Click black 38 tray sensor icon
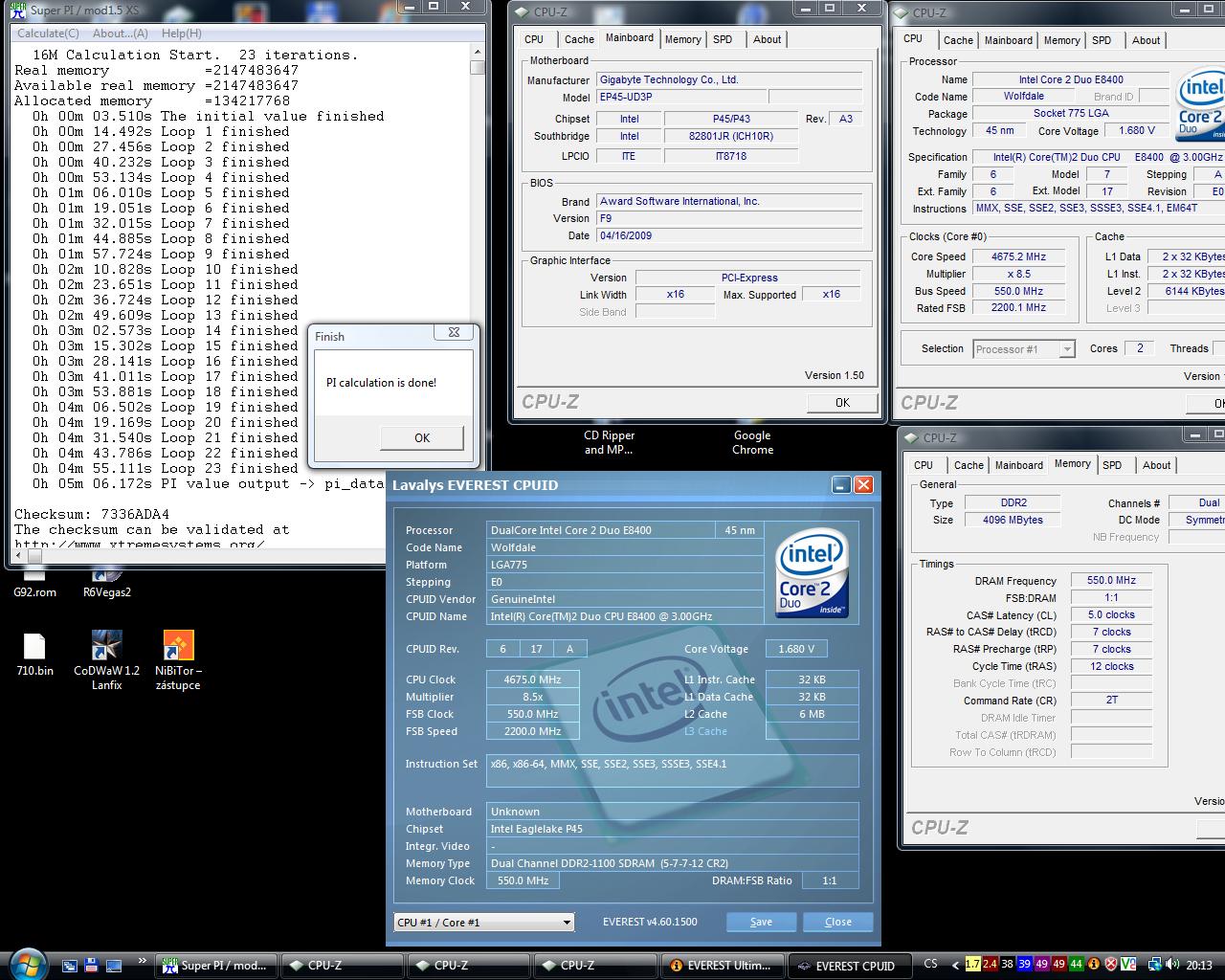The width and height of the screenshot is (1225, 980). [1008, 965]
